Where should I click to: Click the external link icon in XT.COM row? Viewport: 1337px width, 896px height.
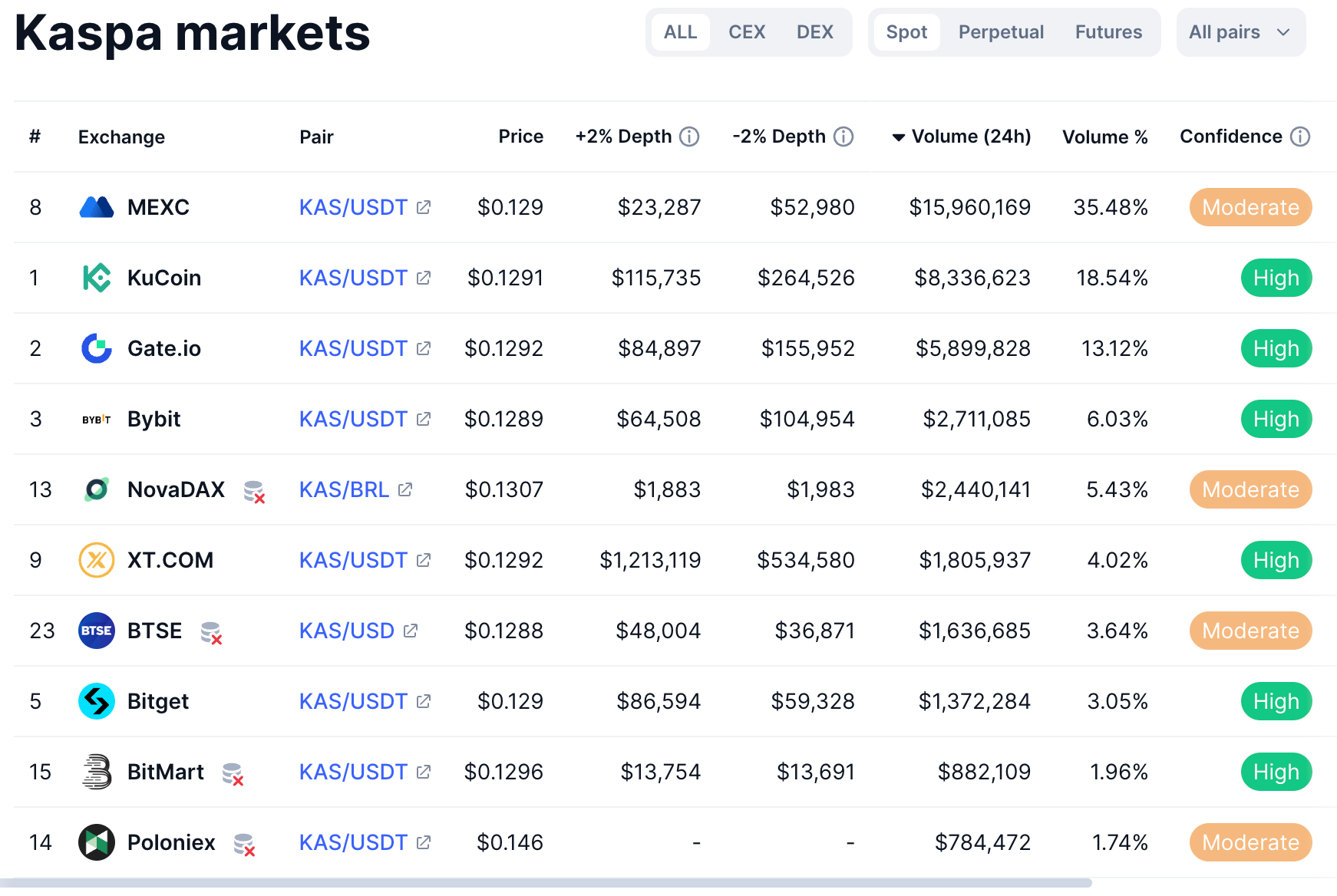click(x=424, y=560)
